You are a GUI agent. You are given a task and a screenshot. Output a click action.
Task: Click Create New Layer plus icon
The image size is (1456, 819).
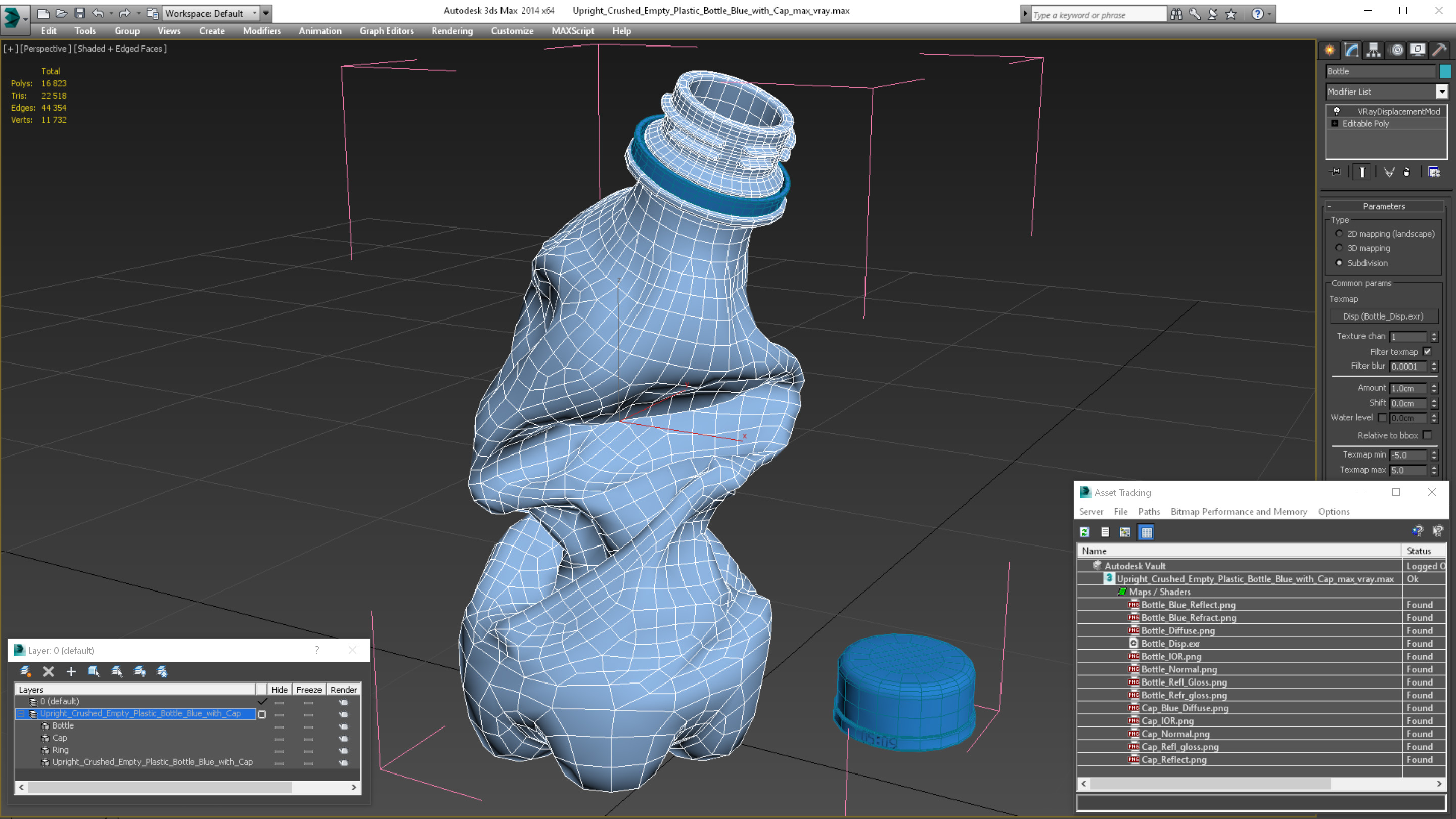pos(71,671)
